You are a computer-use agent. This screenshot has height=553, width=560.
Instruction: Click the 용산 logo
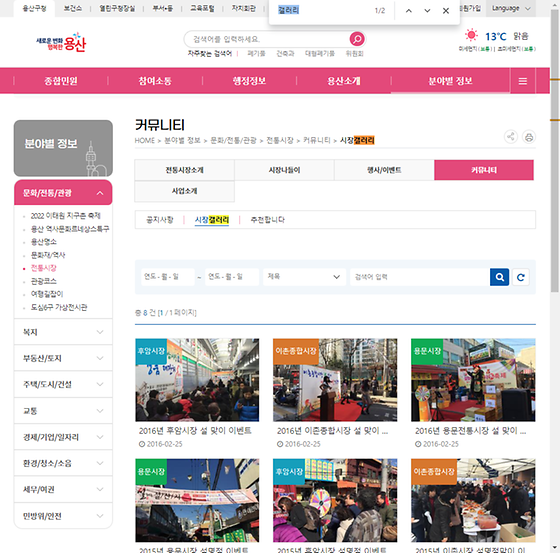click(61, 43)
